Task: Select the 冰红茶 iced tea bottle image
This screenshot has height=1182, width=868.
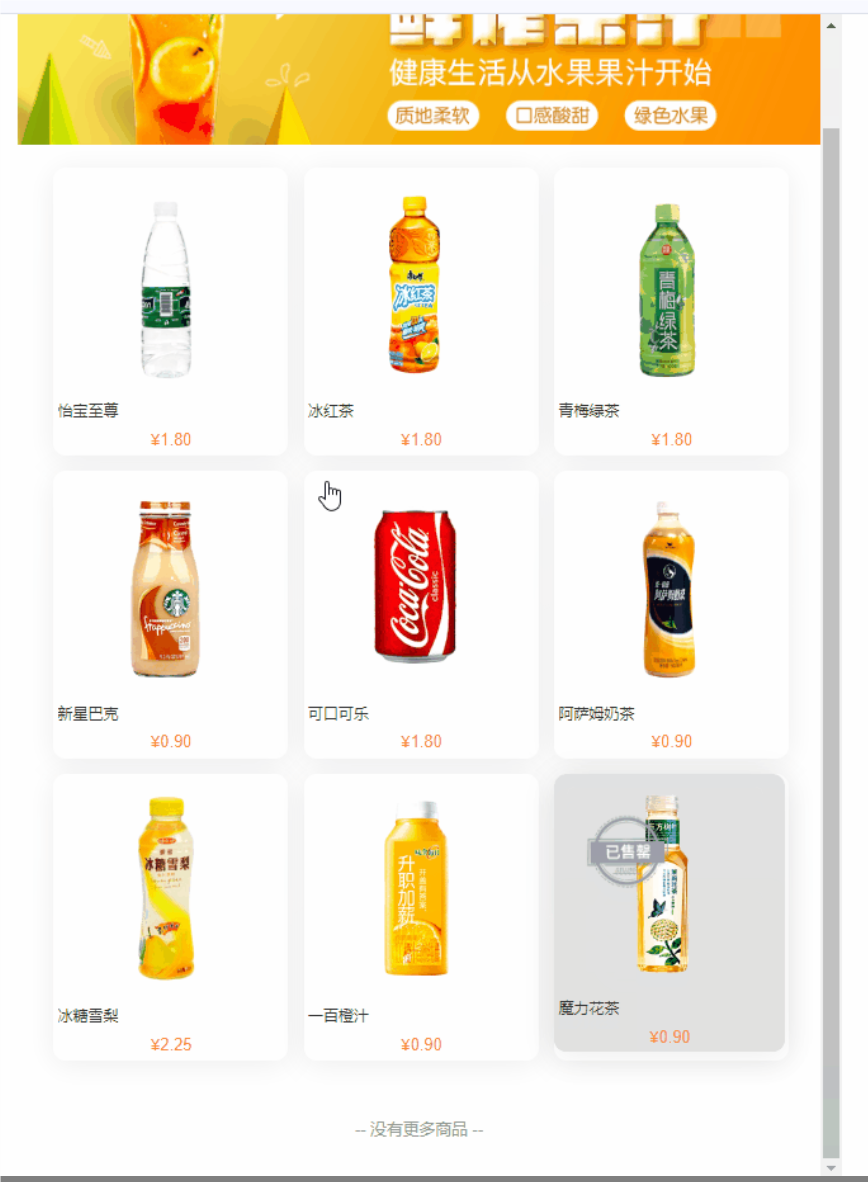Action: pos(414,284)
